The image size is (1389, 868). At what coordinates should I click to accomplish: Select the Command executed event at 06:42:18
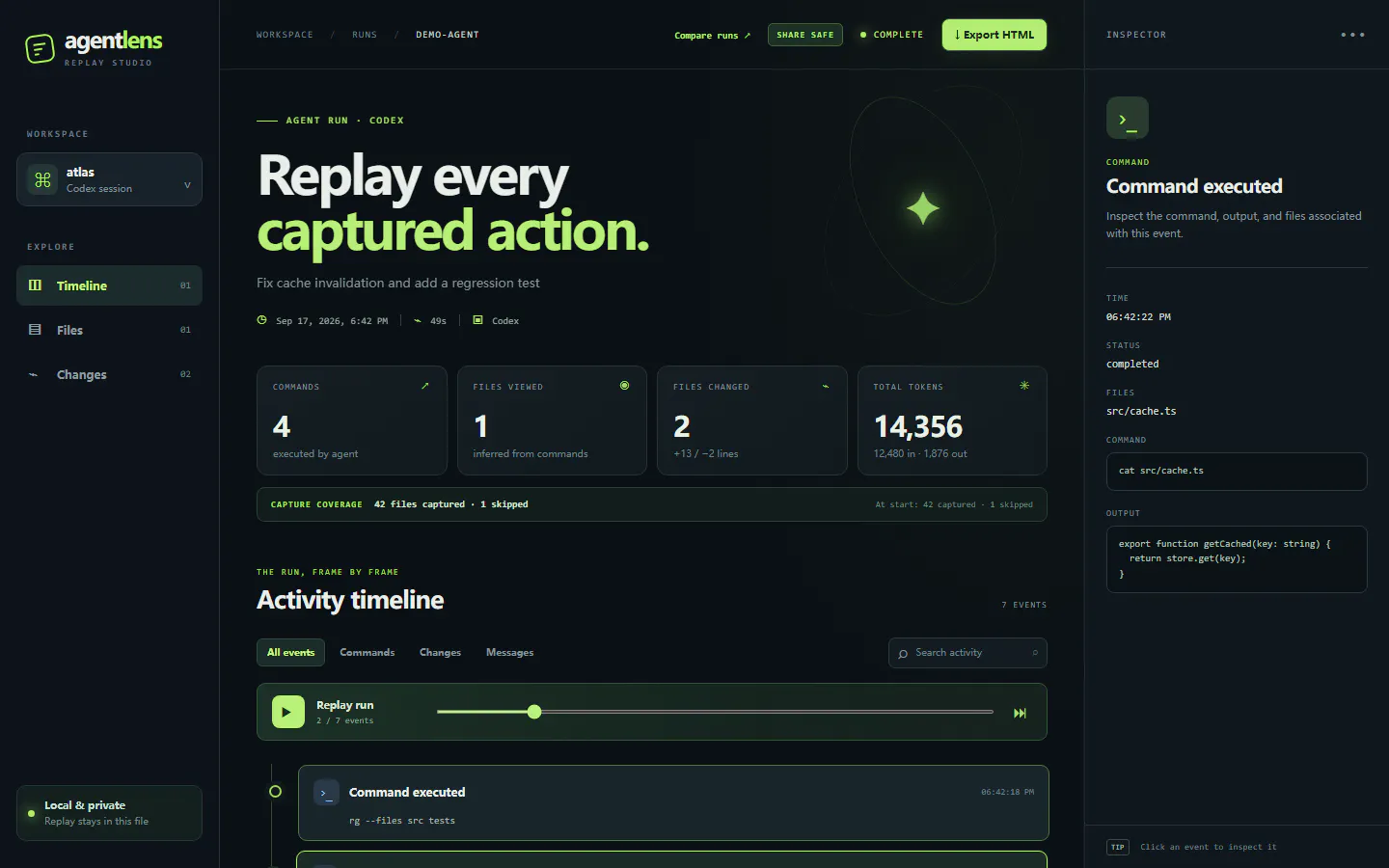pyautogui.click(x=673, y=803)
